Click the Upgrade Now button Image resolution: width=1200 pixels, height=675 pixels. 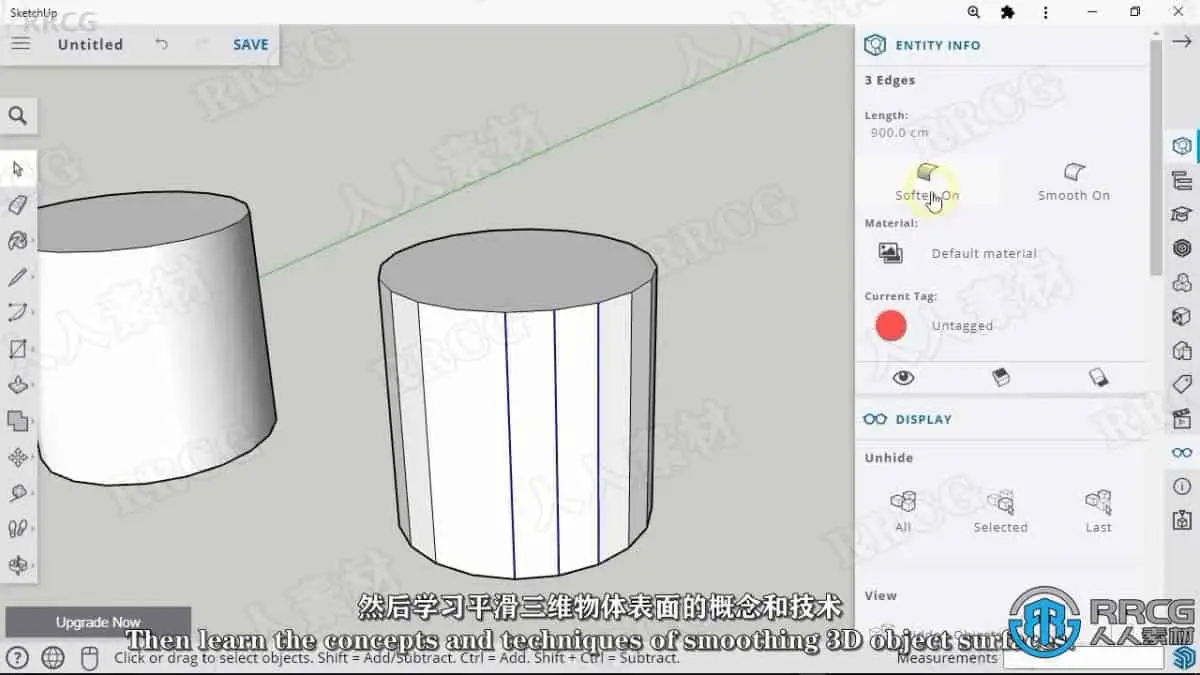point(98,622)
